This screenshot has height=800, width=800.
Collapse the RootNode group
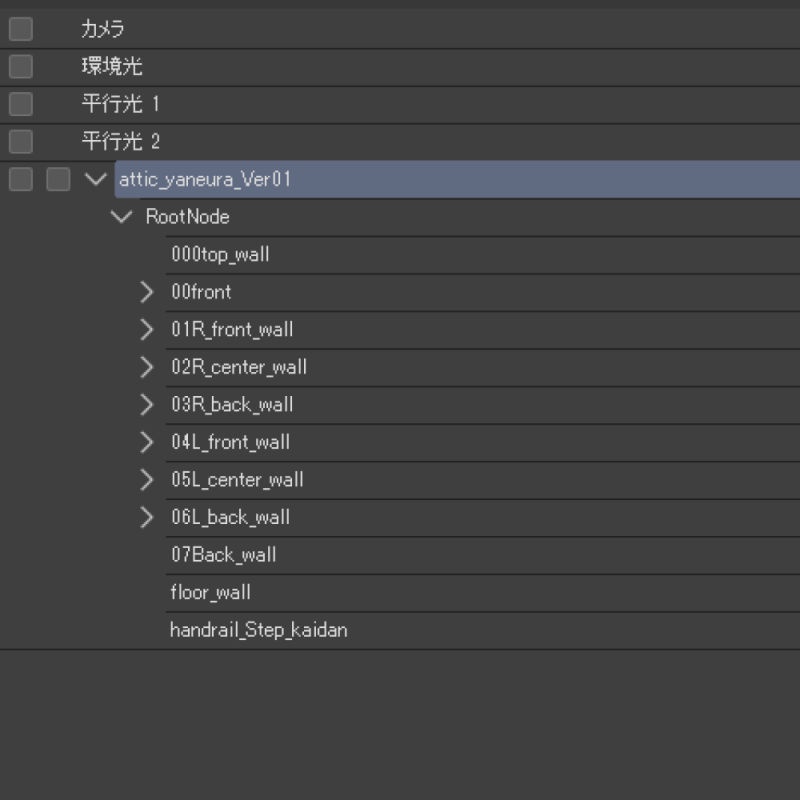124,217
